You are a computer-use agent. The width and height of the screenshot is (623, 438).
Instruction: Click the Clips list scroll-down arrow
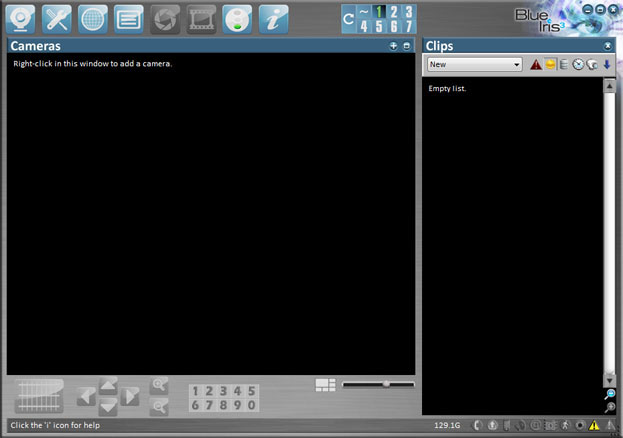[609, 380]
